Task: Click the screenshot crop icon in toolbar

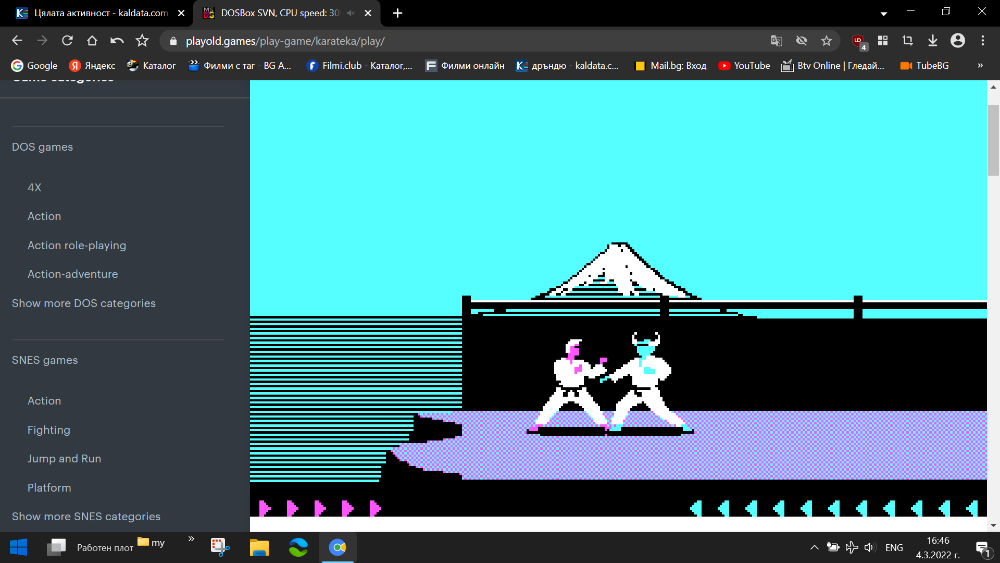Action: point(908,41)
